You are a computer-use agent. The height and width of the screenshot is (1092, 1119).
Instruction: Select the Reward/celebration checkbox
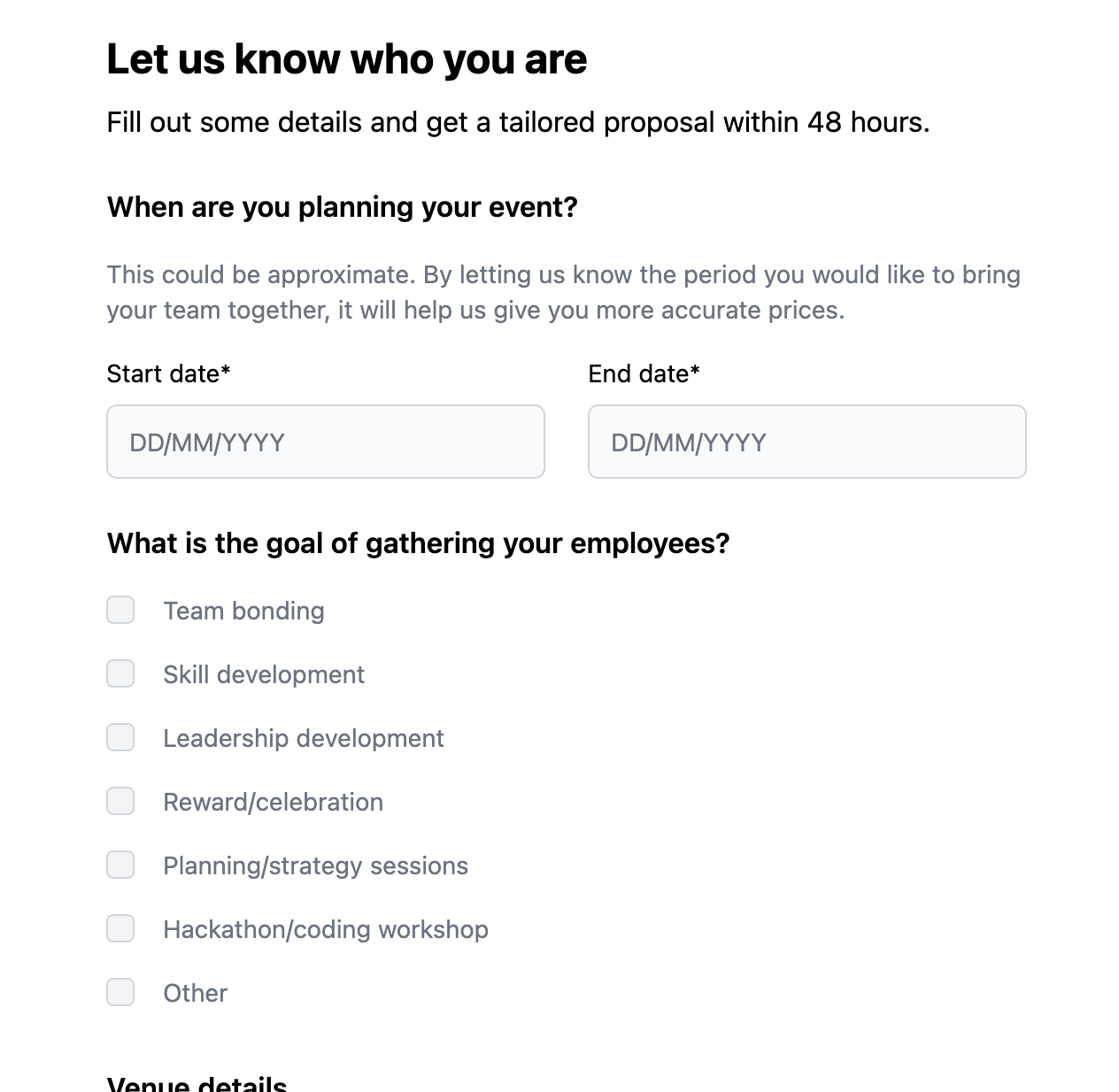coord(120,801)
